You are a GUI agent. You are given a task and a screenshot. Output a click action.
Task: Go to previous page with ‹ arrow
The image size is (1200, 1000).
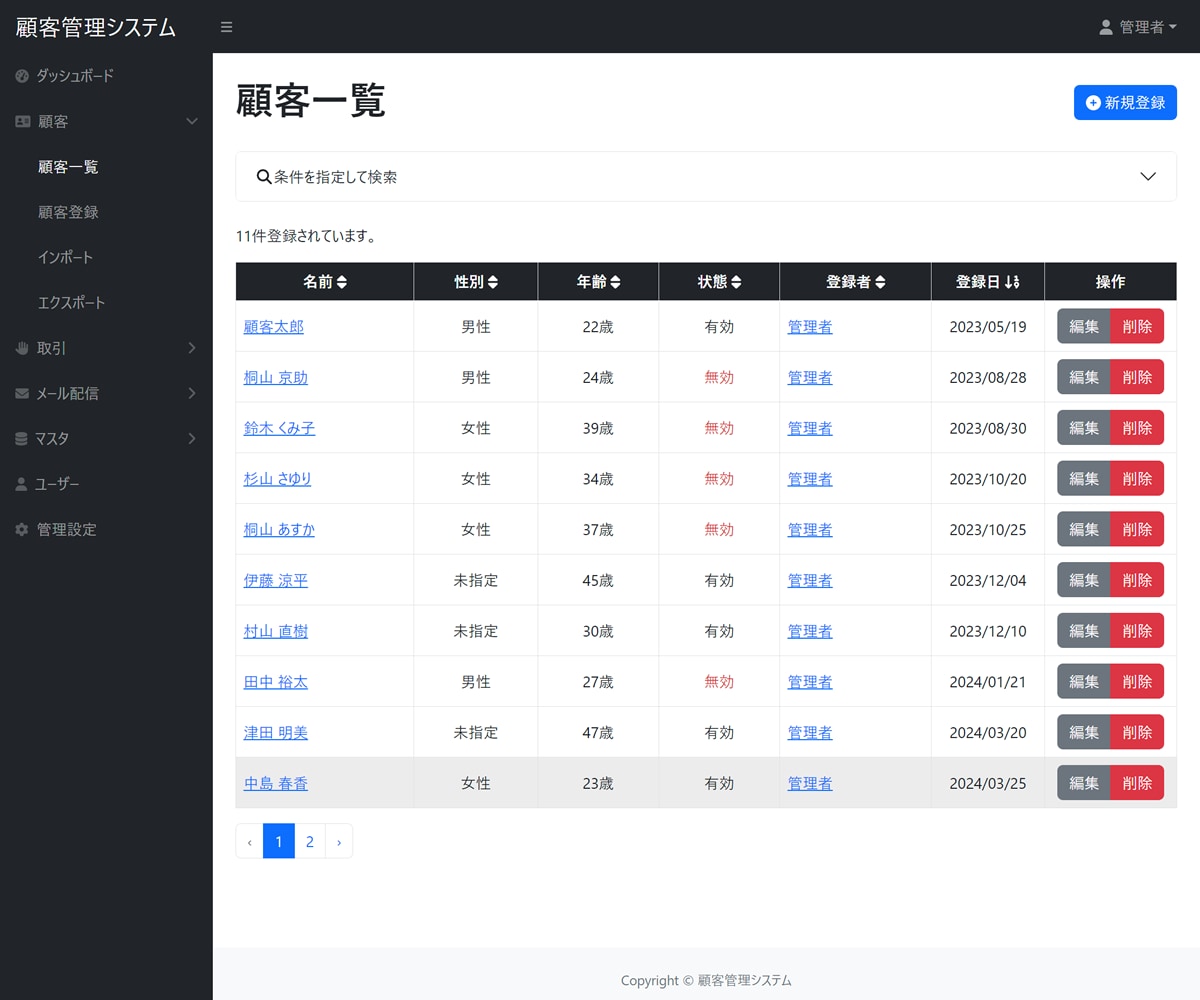click(249, 841)
